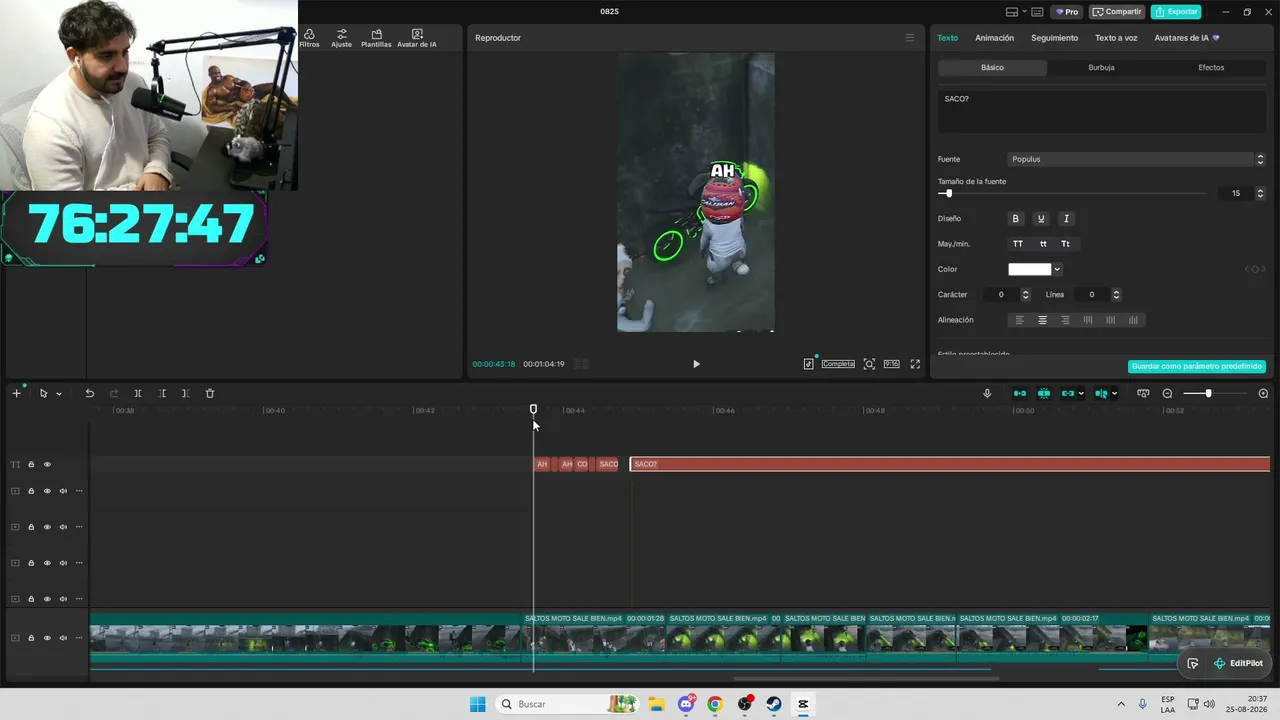The width and height of the screenshot is (1280, 720).
Task: Click the font size slider
Action: (1072, 193)
